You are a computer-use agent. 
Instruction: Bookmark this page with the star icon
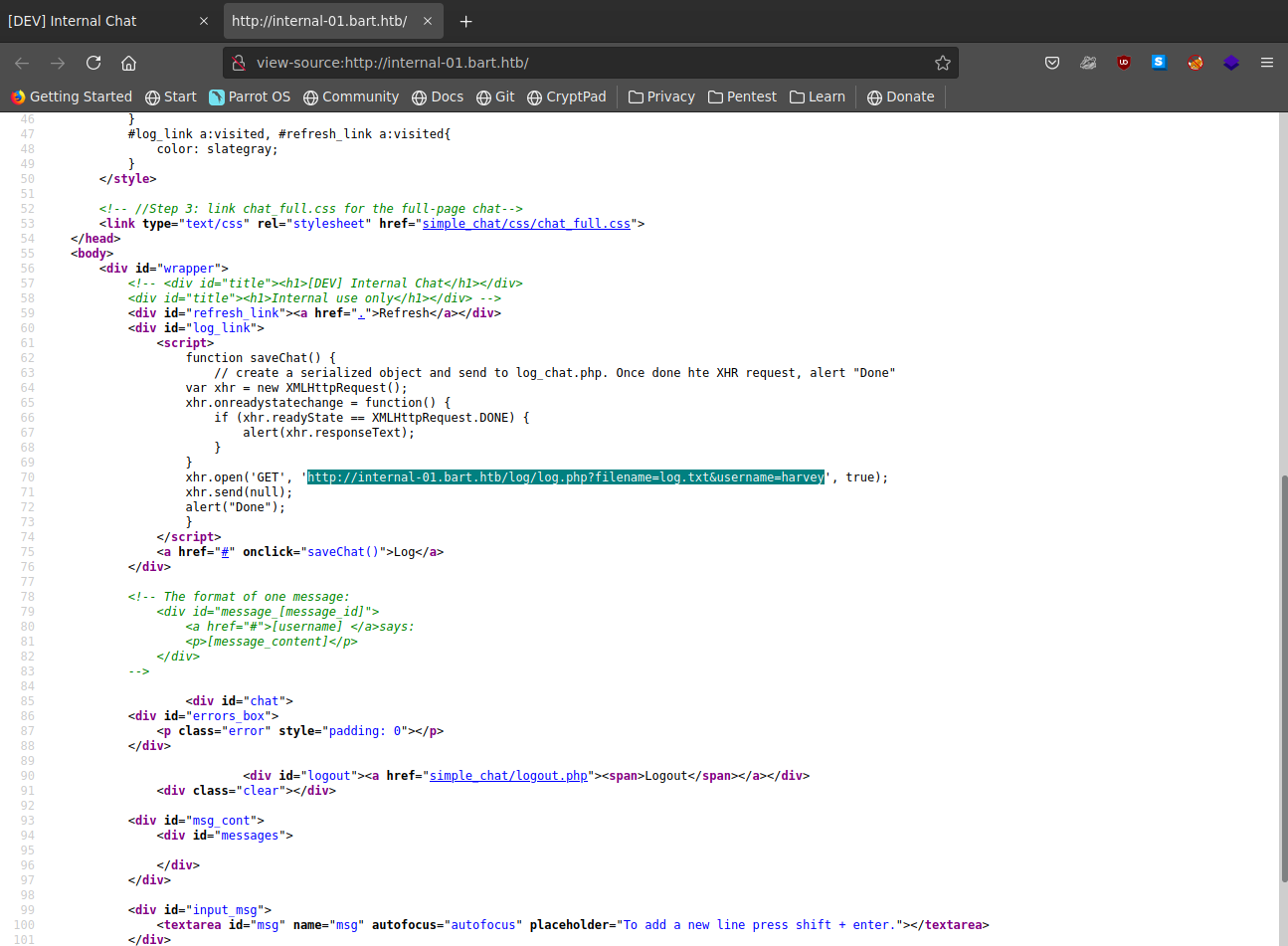[x=943, y=63]
